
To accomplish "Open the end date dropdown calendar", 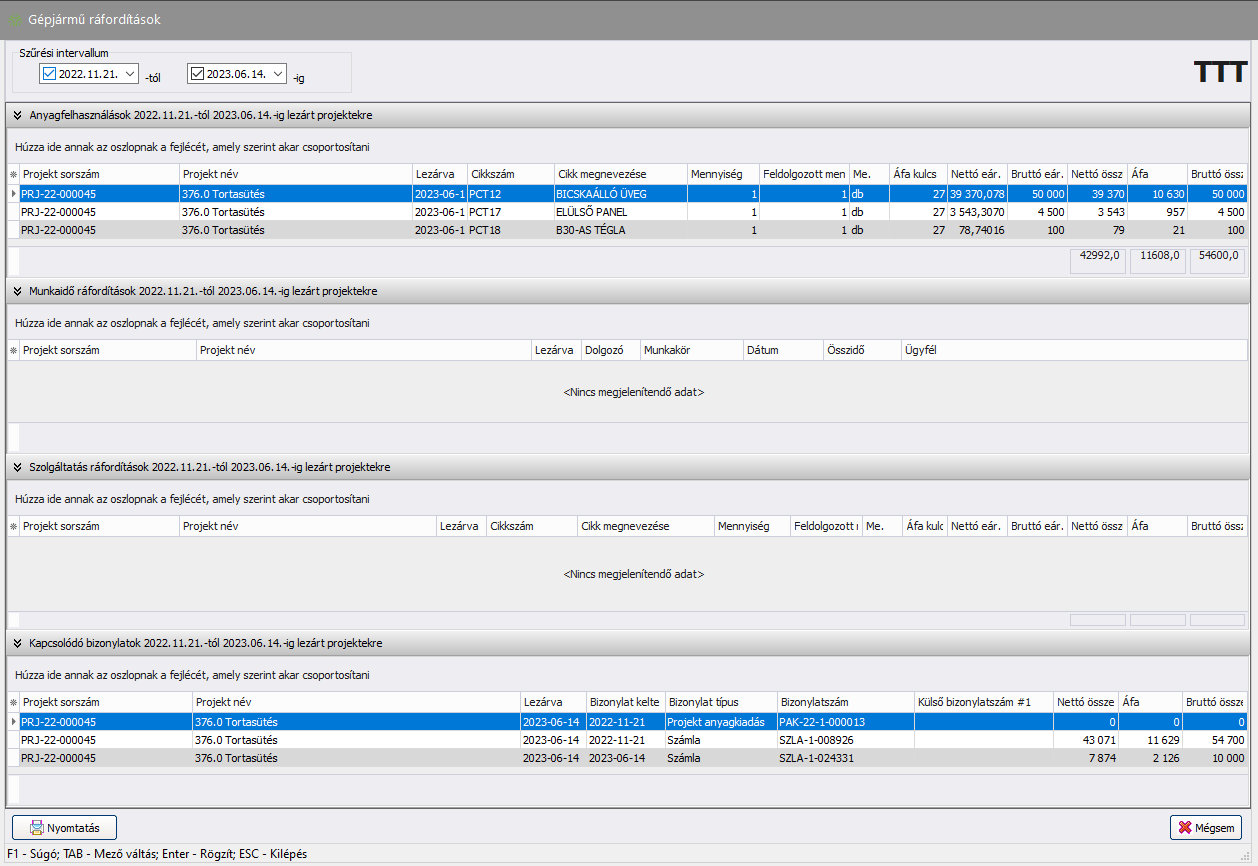I will click(x=278, y=74).
